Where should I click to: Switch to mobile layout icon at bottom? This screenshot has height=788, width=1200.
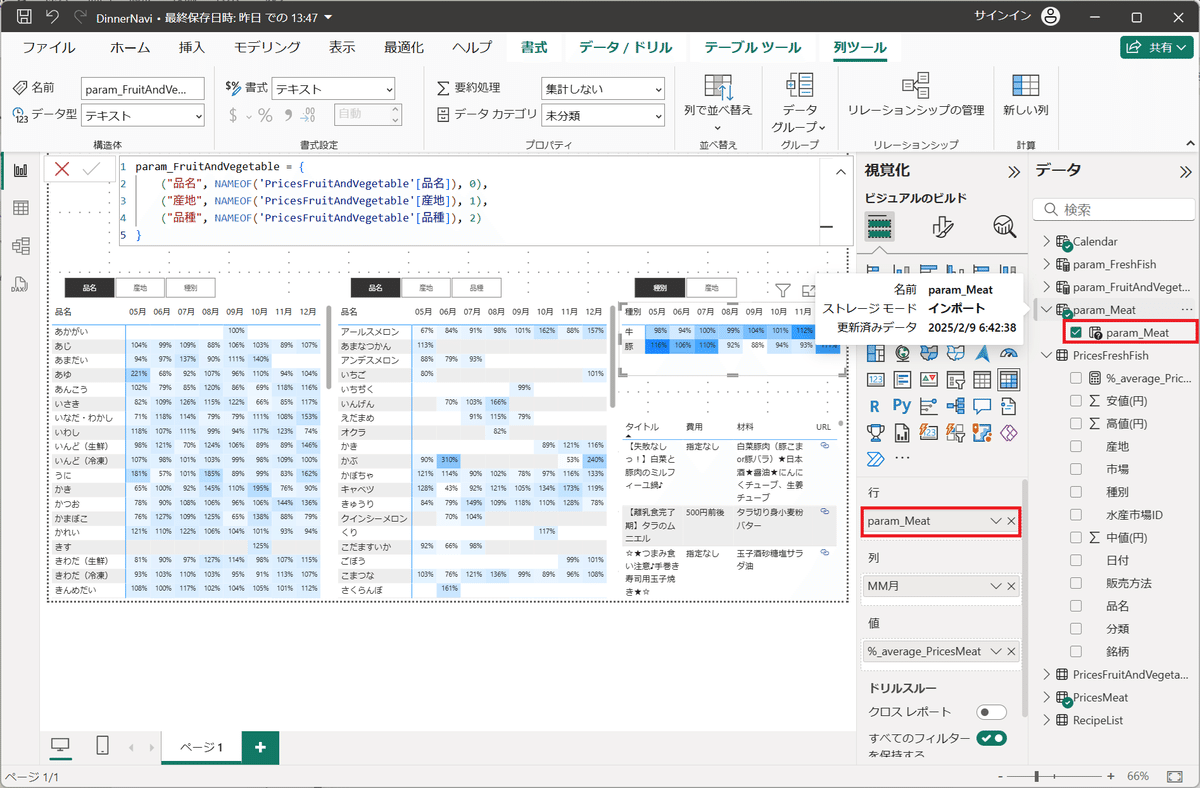click(x=102, y=746)
